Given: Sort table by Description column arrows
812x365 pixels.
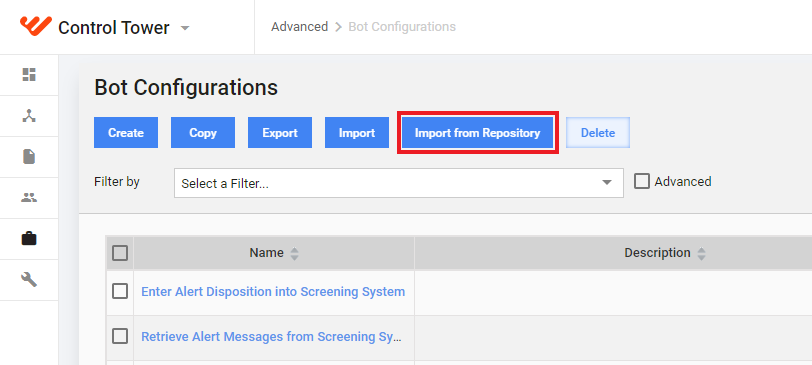Looking at the screenshot, I should pos(701,253).
